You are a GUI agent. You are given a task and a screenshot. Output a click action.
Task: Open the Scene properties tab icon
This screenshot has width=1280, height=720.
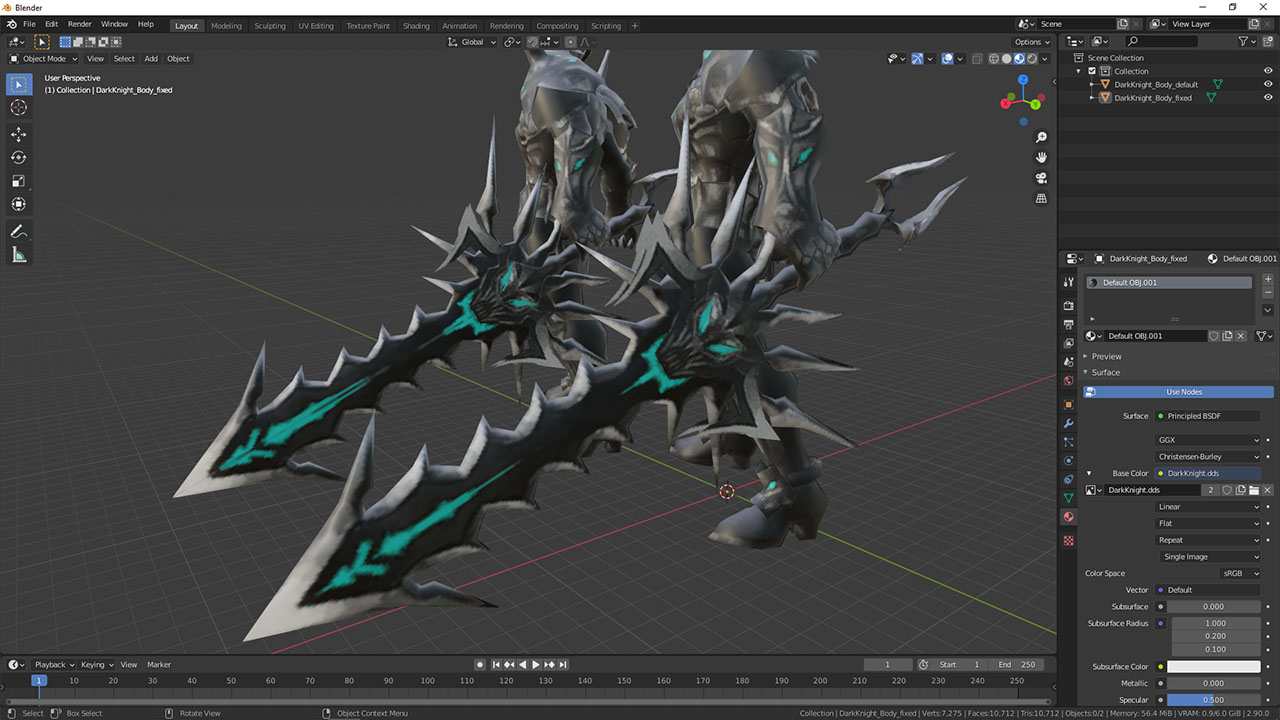click(1068, 362)
